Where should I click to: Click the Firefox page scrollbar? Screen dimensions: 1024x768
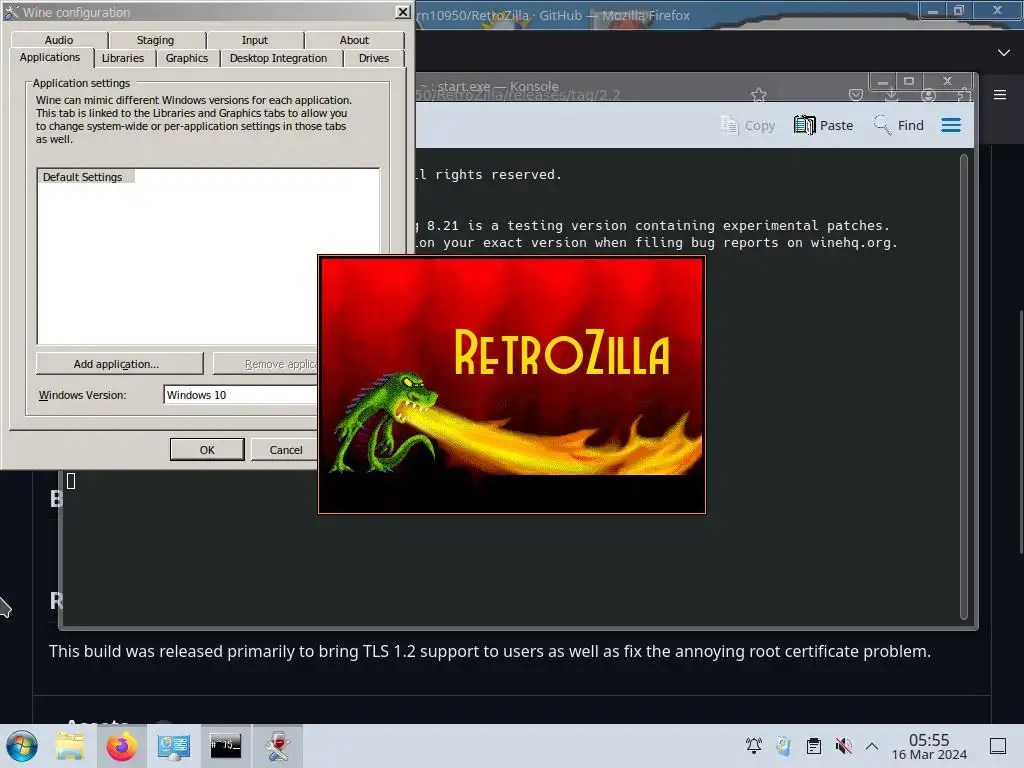click(1019, 431)
